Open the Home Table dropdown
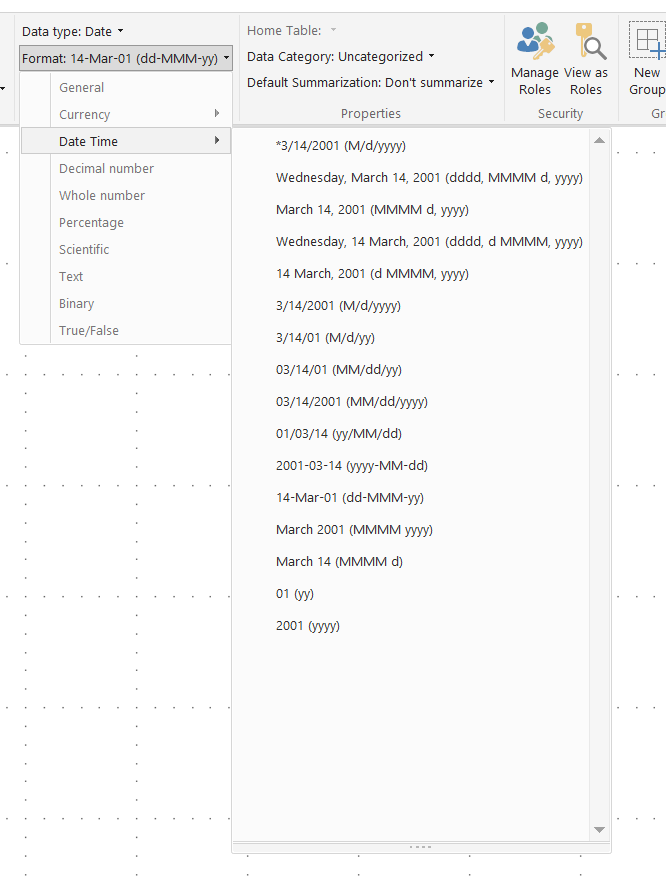The height and width of the screenshot is (890, 666). tap(292, 31)
